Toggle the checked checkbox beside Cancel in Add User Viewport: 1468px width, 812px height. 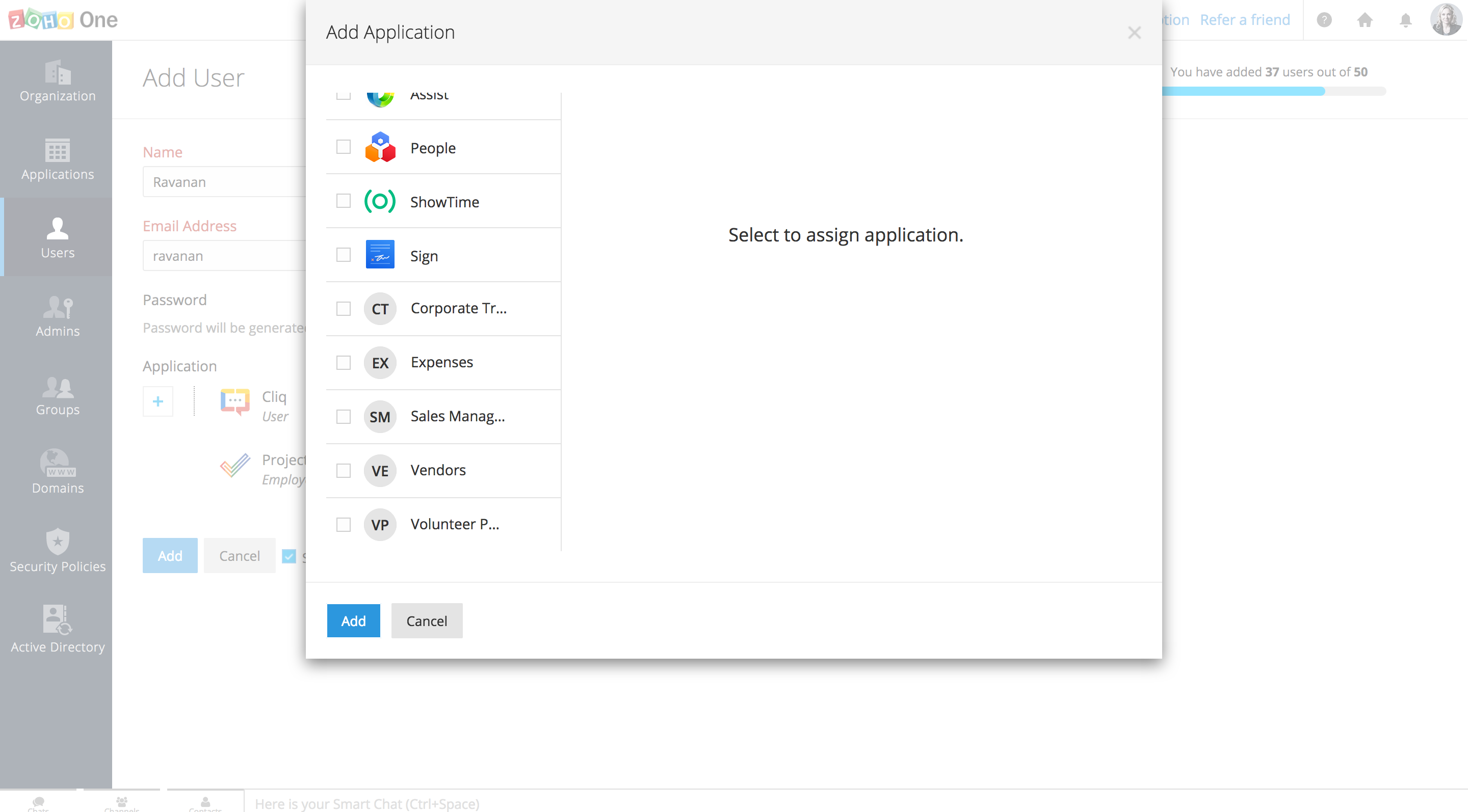click(289, 556)
